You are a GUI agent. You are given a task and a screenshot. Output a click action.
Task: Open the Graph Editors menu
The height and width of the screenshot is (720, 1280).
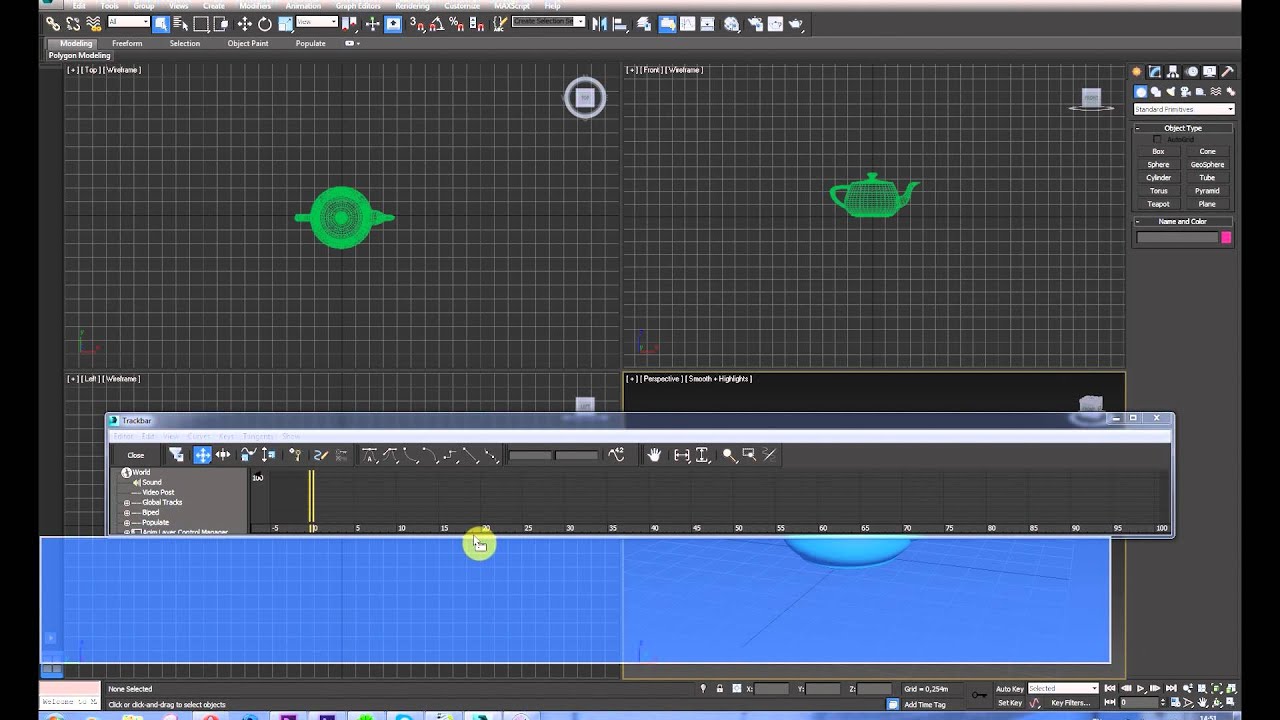(357, 6)
